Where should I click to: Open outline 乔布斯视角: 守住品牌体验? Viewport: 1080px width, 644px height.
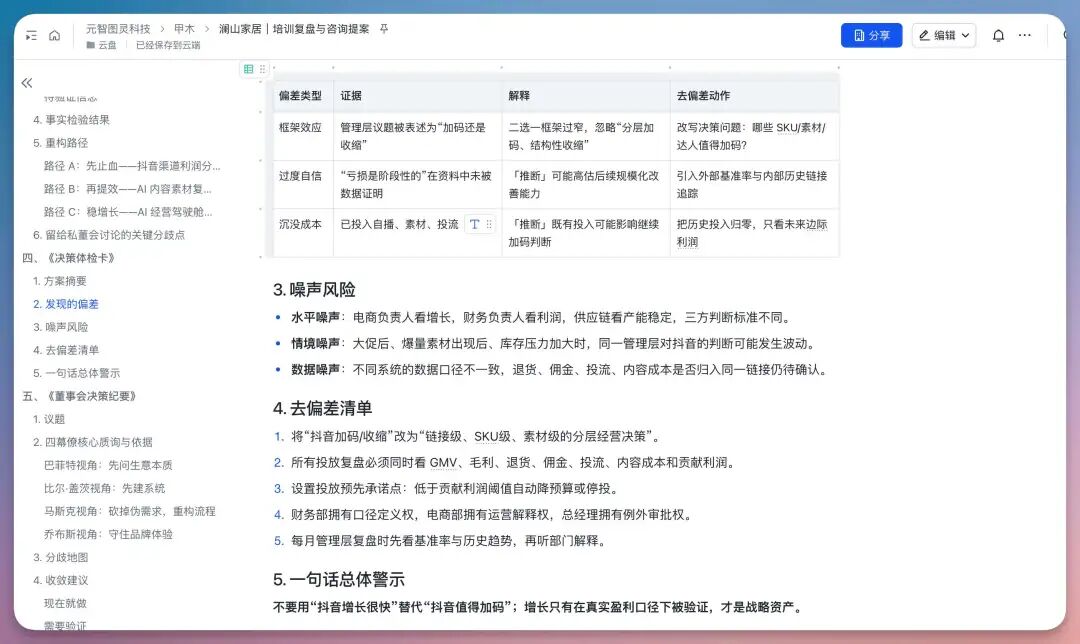click(x=108, y=534)
